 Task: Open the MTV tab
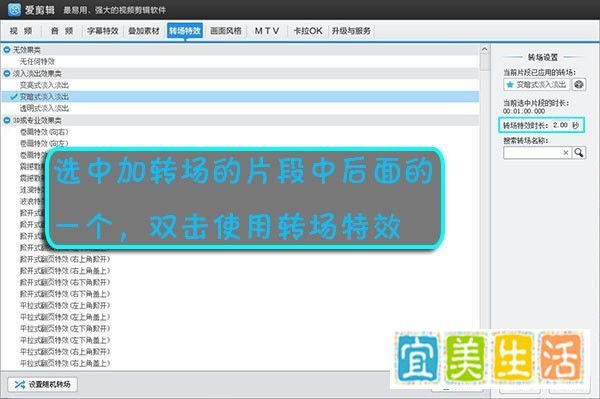267,31
